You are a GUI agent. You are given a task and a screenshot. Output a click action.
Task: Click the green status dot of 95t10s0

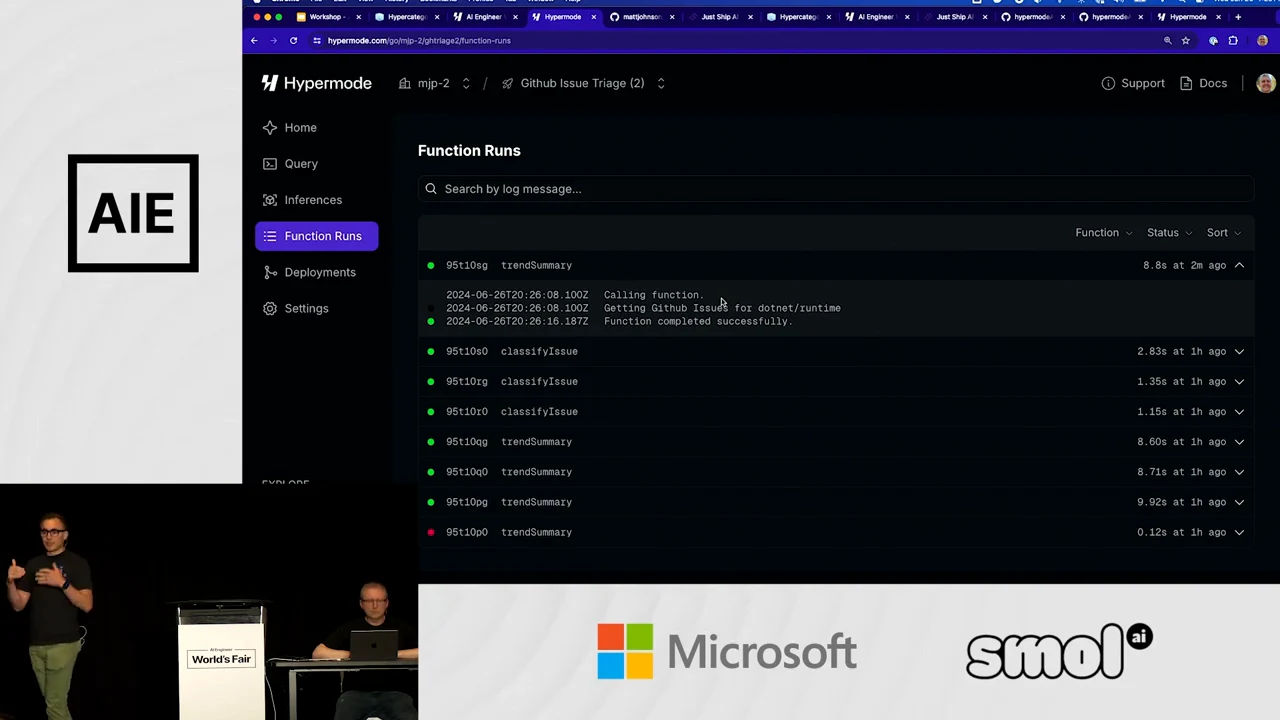pyautogui.click(x=431, y=351)
